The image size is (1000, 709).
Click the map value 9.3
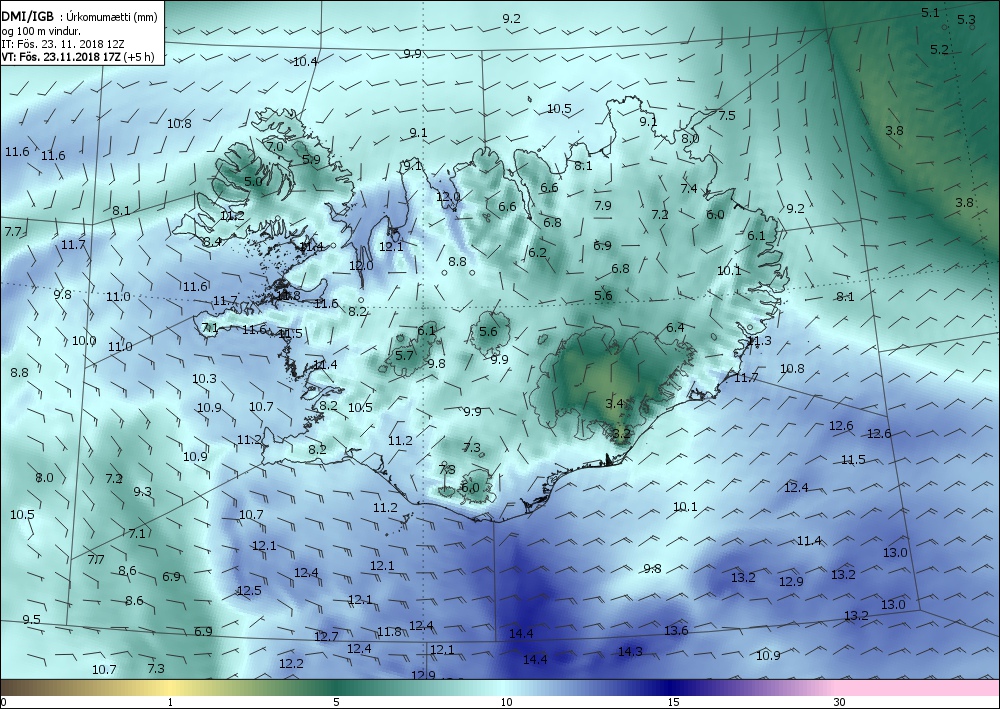(142, 491)
